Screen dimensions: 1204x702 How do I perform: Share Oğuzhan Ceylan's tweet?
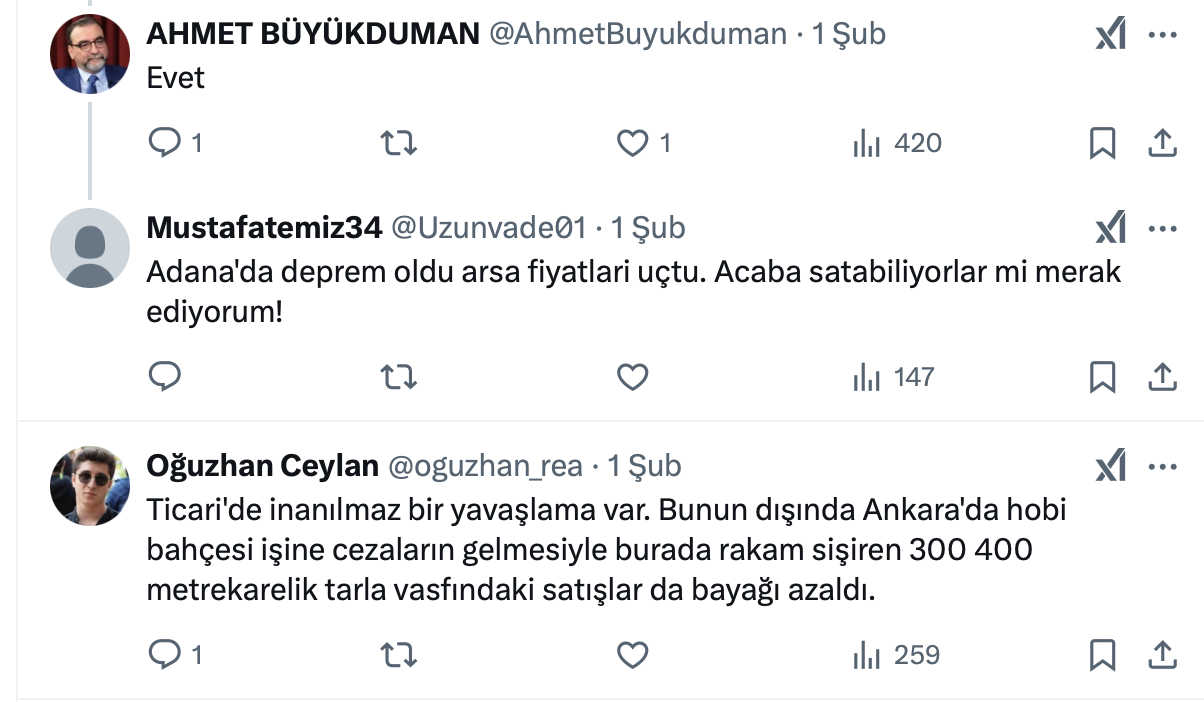[x=1161, y=655]
